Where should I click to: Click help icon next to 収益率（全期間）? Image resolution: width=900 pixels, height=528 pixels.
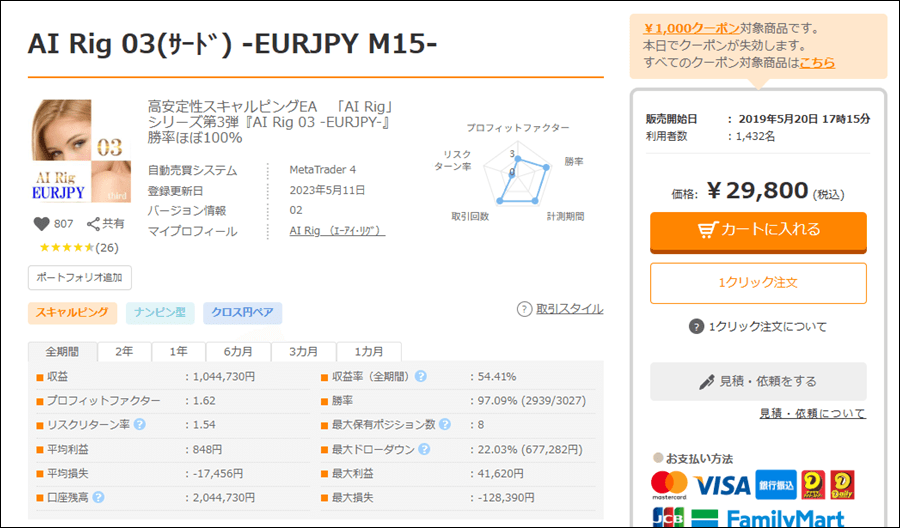coord(421,377)
